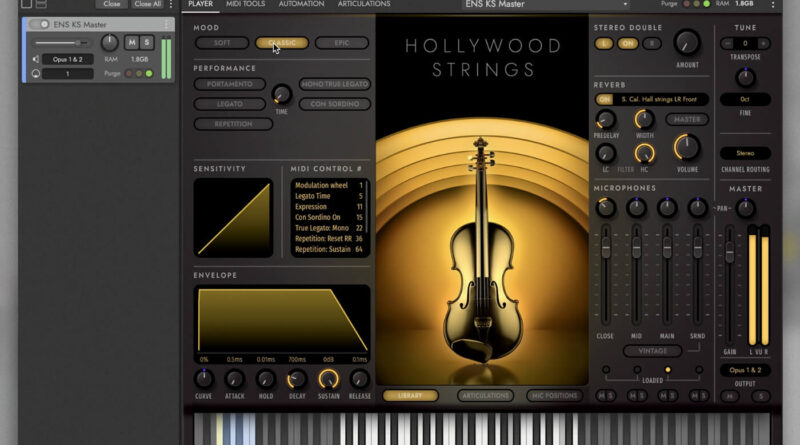Image resolution: width=800 pixels, height=445 pixels.
Task: Toggle Reverb Master button
Action: click(x=687, y=119)
